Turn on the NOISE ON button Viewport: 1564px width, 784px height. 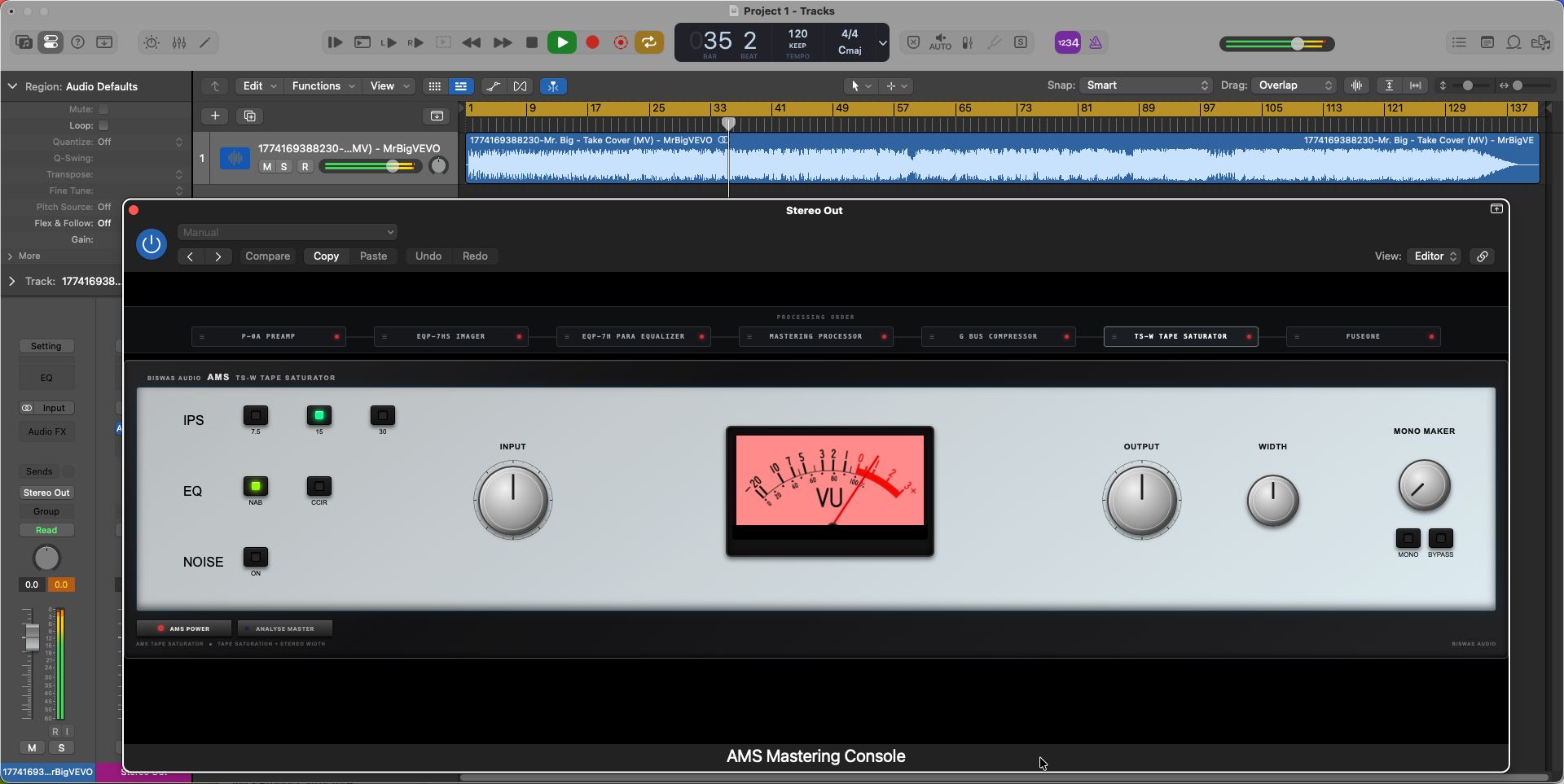click(256, 558)
